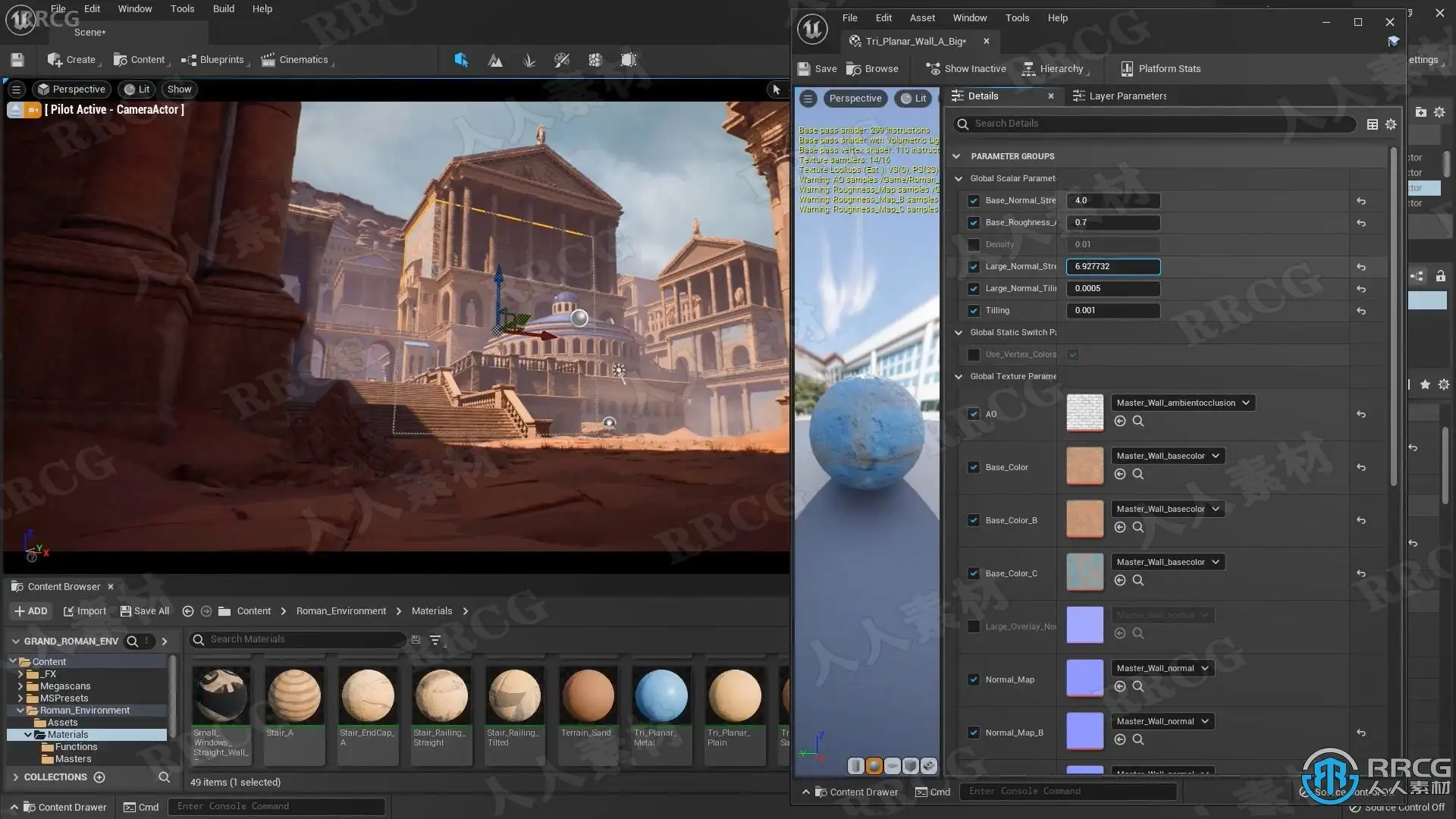This screenshot has height=819, width=1456.
Task: Open the Landscape mode toolbar icon
Action: (x=495, y=60)
